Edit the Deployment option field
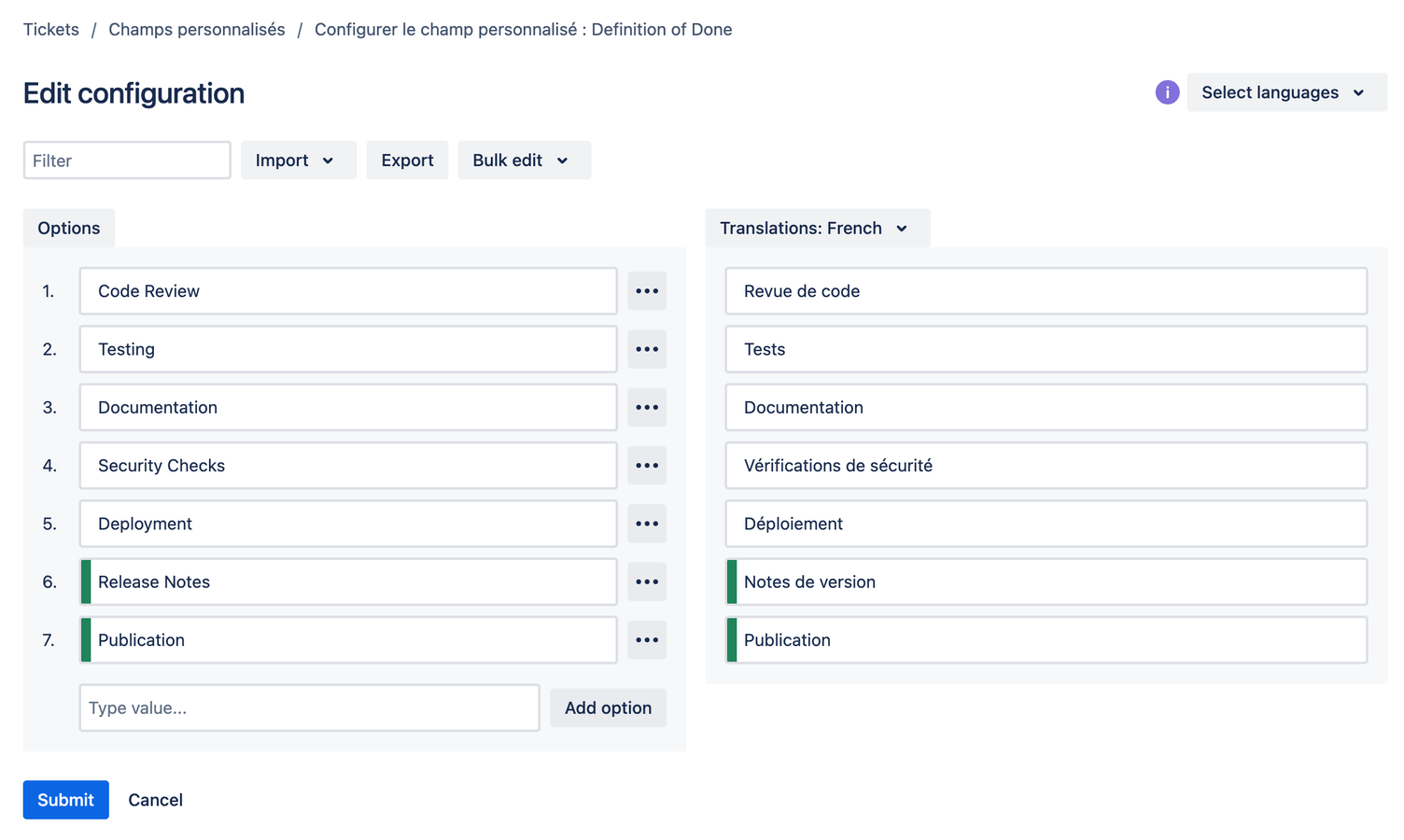 pyautogui.click(x=348, y=524)
